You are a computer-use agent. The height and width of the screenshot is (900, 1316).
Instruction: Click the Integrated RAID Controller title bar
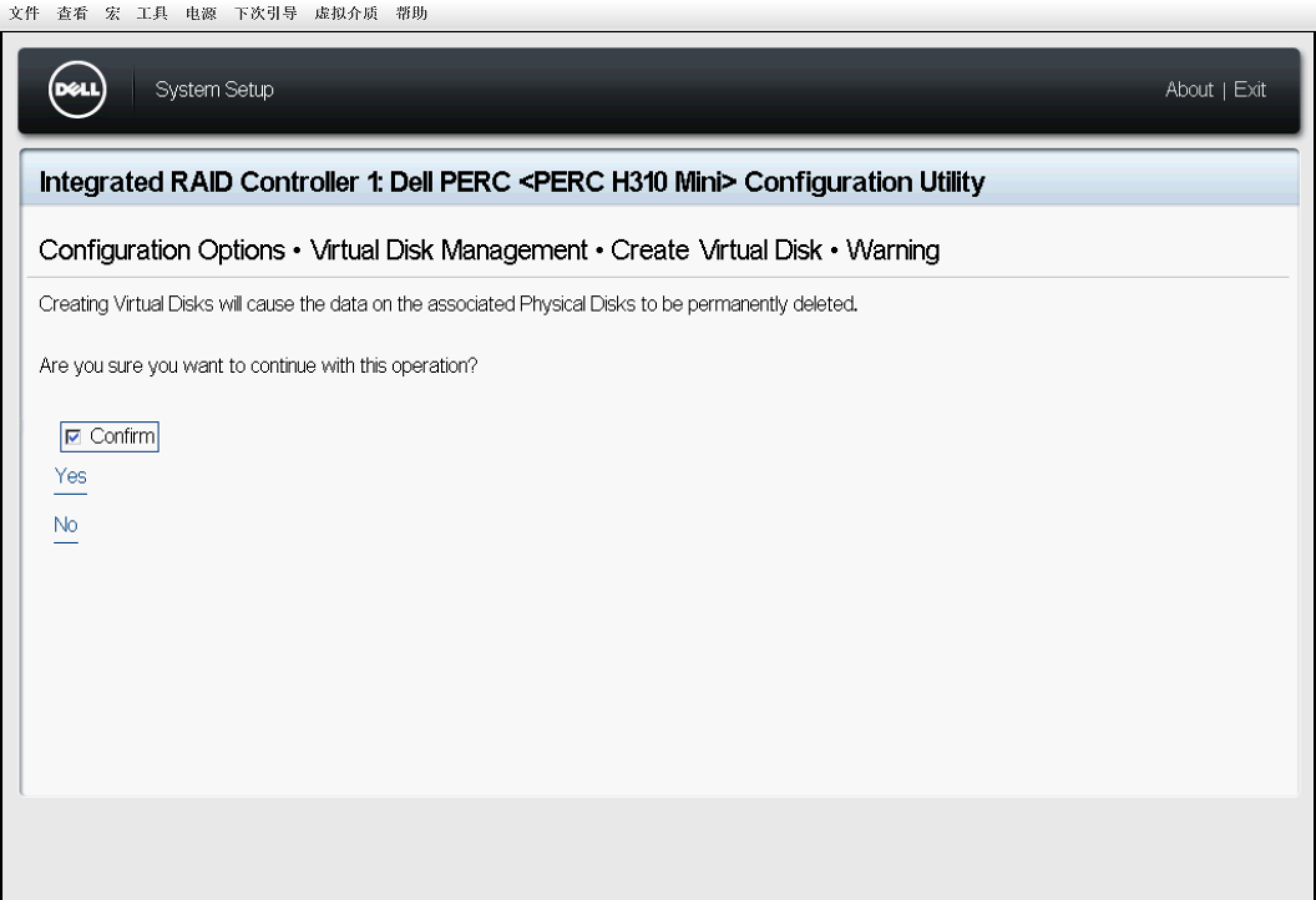tap(512, 182)
